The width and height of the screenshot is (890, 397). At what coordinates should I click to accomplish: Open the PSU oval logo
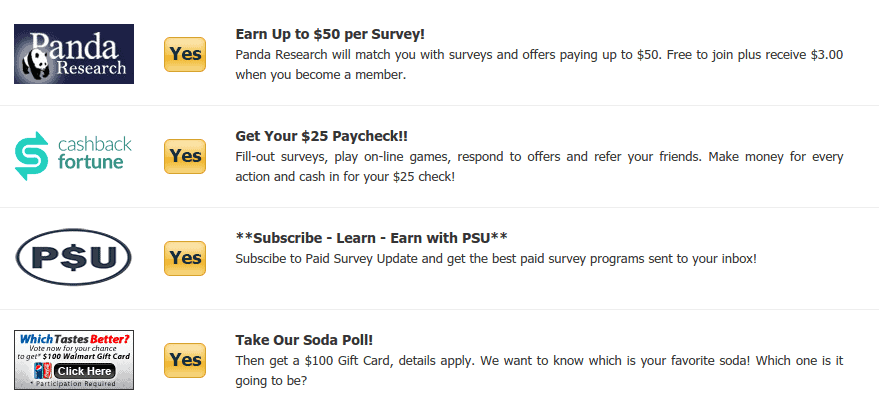74,257
